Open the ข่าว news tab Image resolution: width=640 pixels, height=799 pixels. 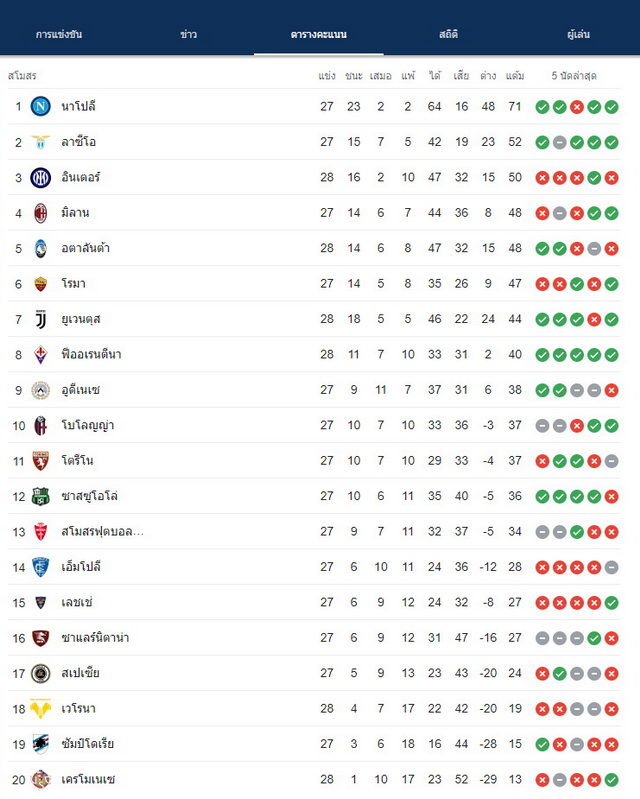[189, 34]
